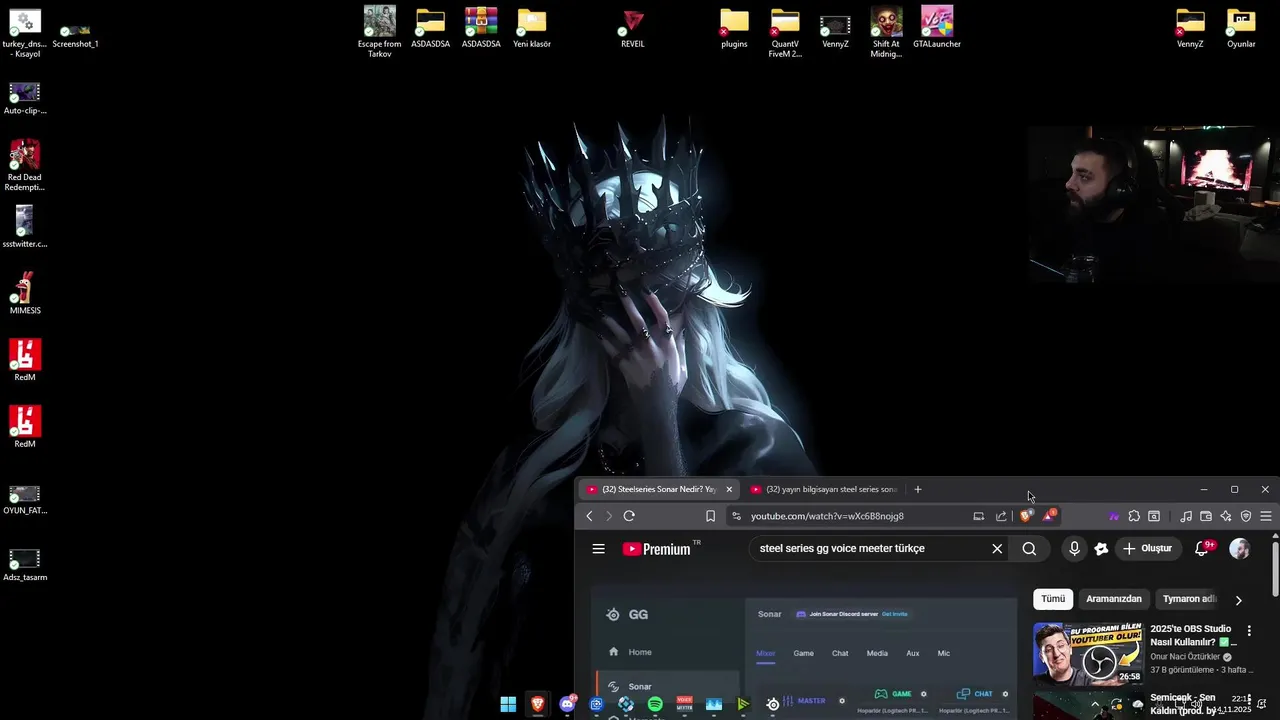Switch to the Steelseries Sonar Nedir tab
This screenshot has width=1280, height=720.
point(658,489)
